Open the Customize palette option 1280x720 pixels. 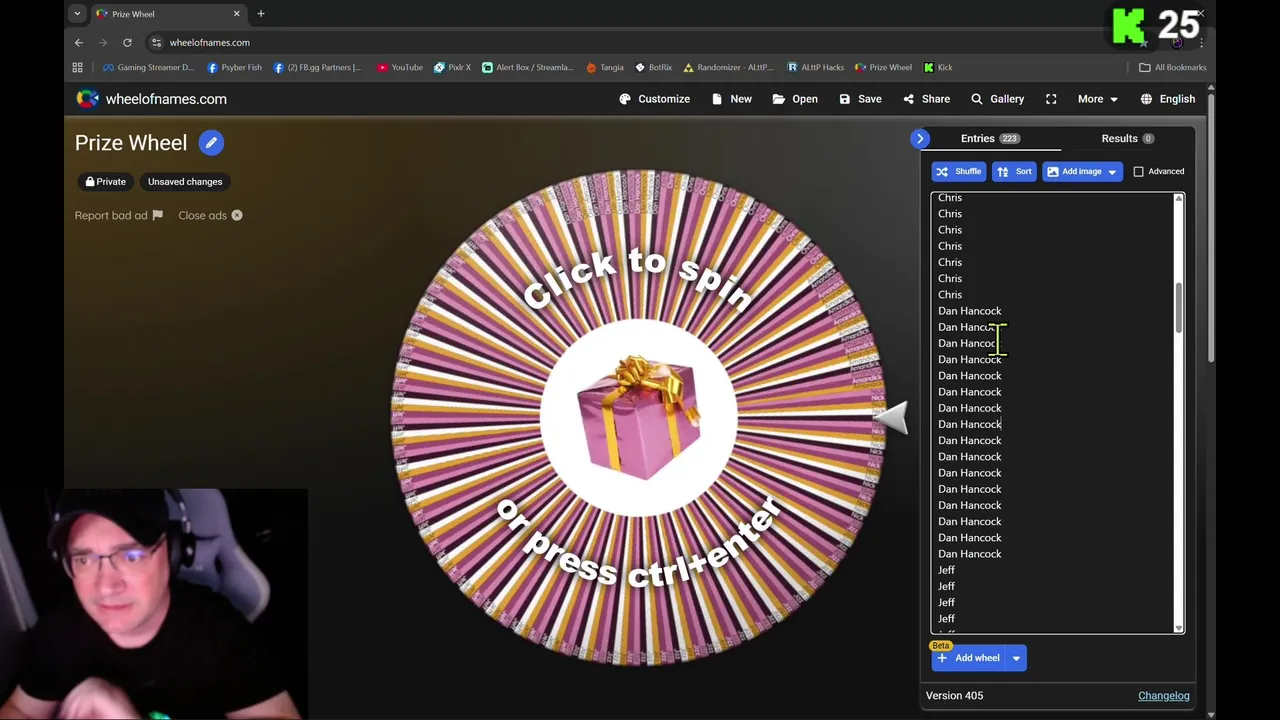pyautogui.click(x=654, y=99)
